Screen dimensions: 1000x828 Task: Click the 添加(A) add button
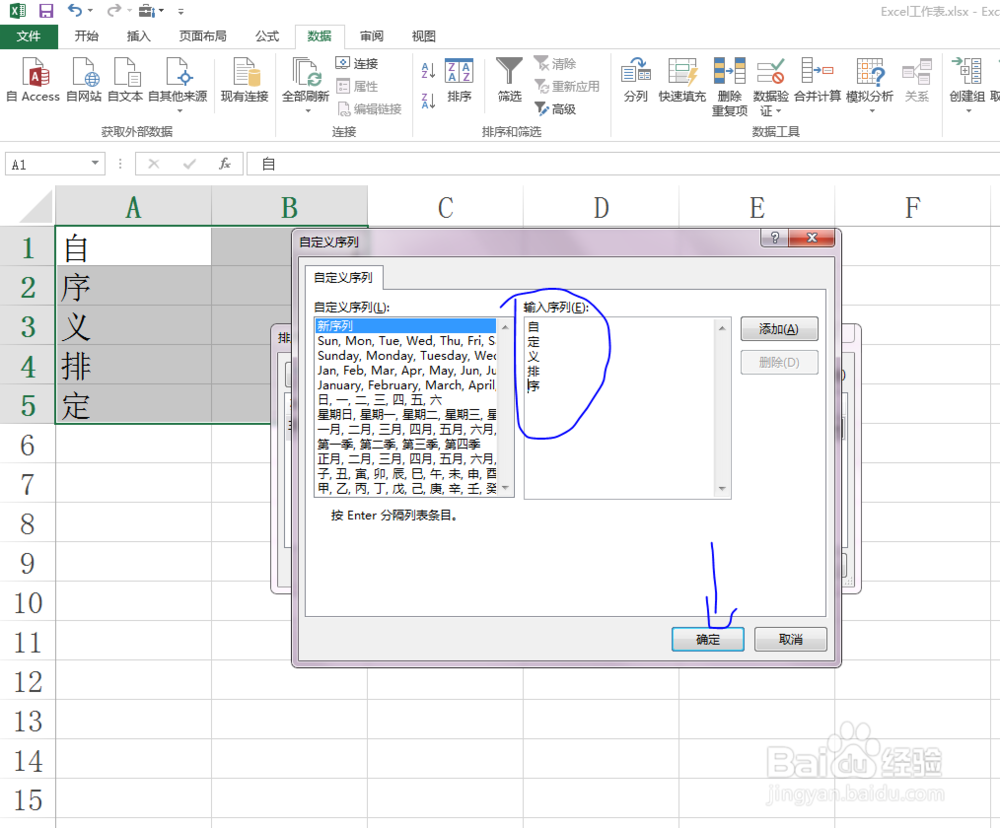779,329
